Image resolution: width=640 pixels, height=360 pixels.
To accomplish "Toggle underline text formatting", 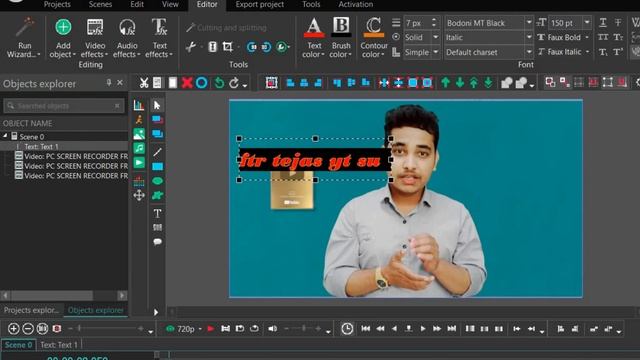I will click(603, 23).
